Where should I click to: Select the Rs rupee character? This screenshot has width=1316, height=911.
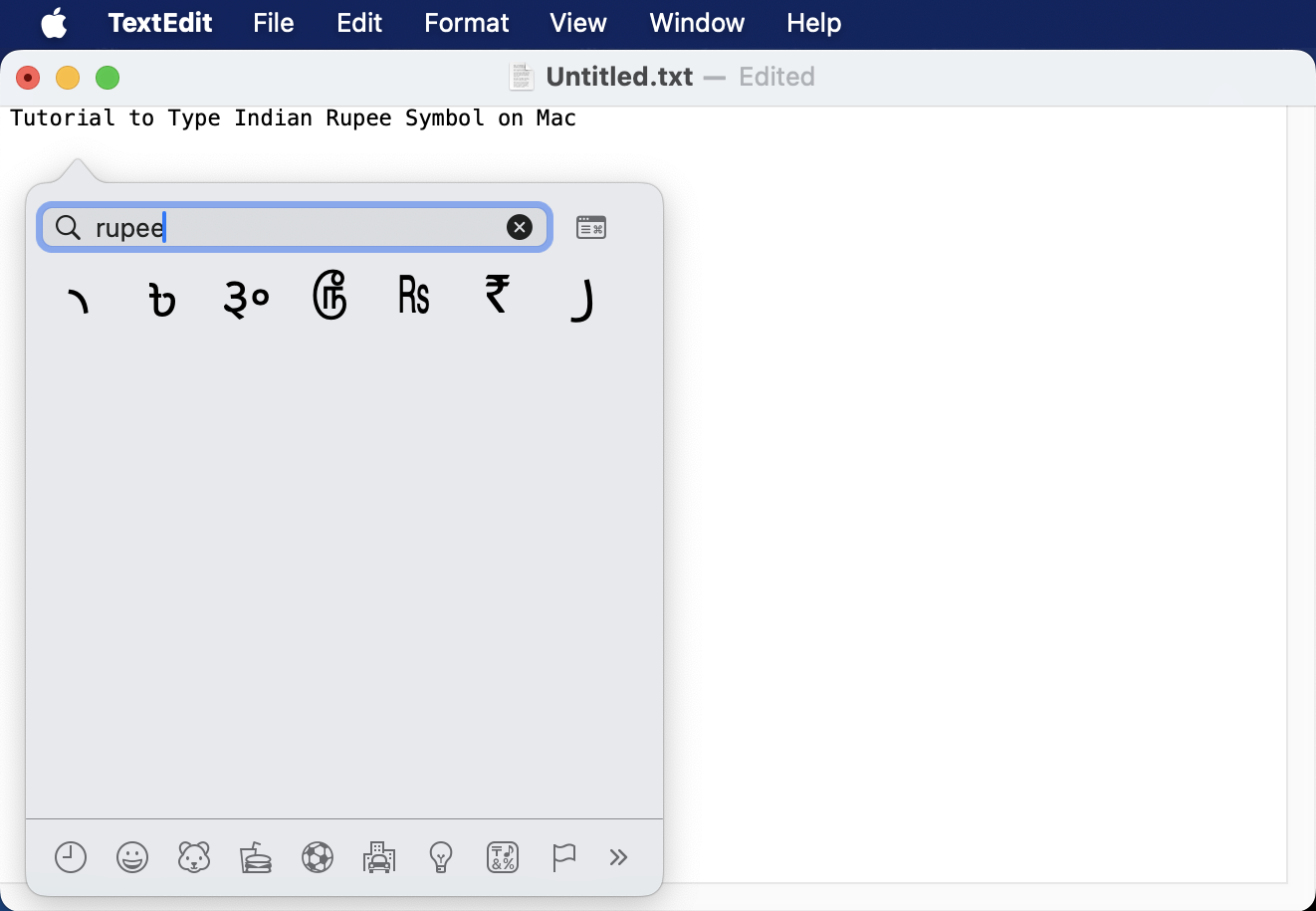[x=413, y=295]
